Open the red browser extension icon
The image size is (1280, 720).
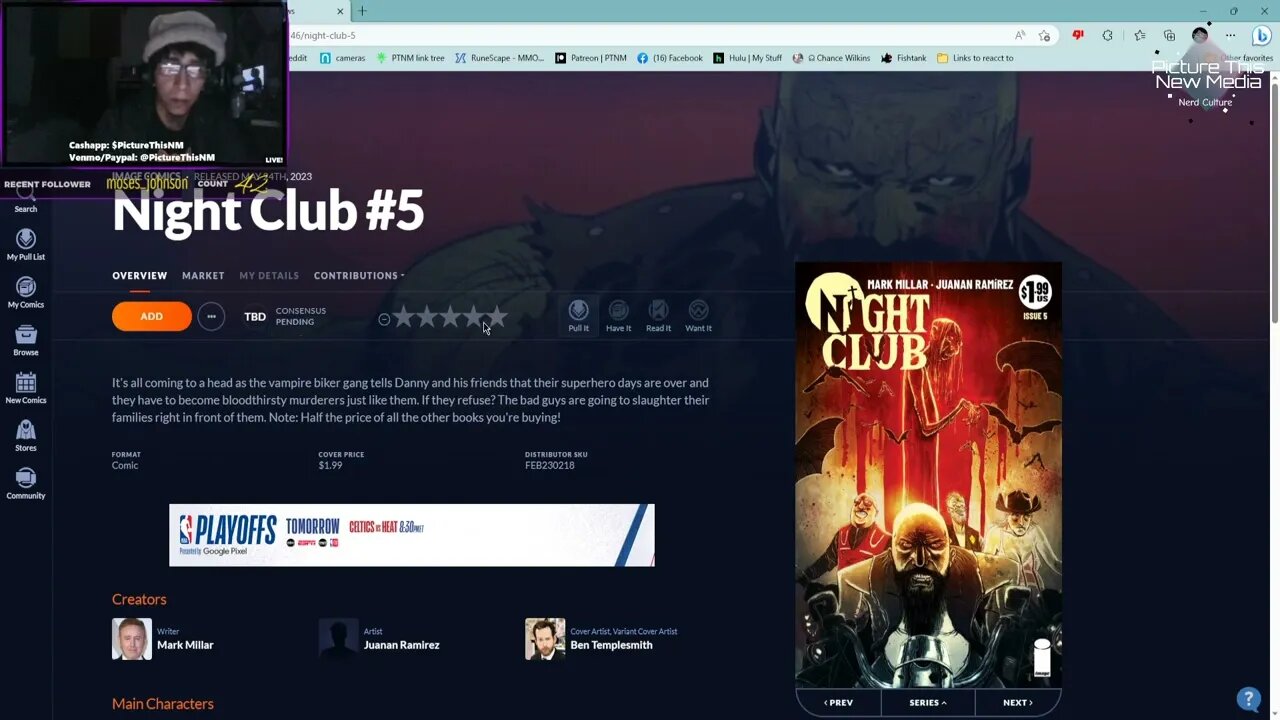point(1078,35)
